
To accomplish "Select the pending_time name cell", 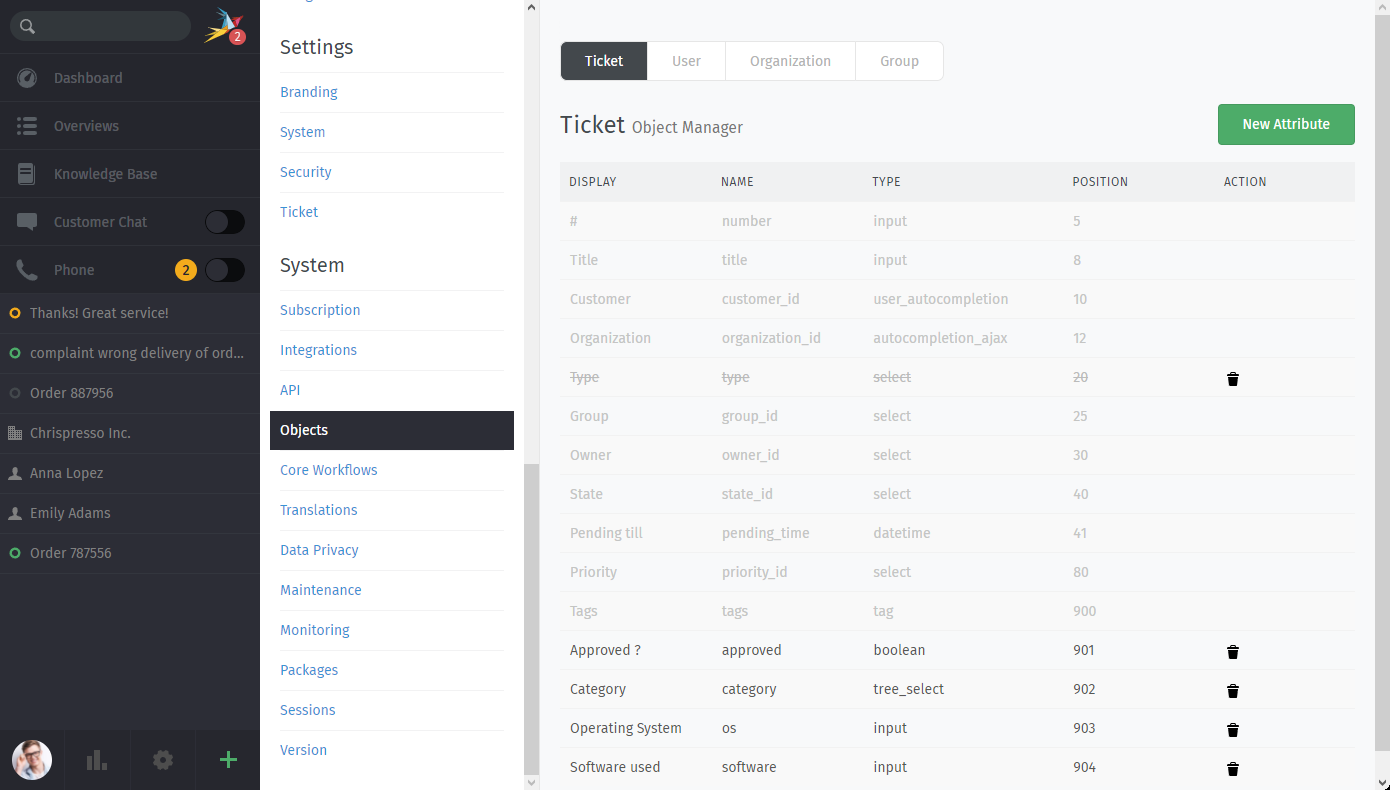I will 766,533.
